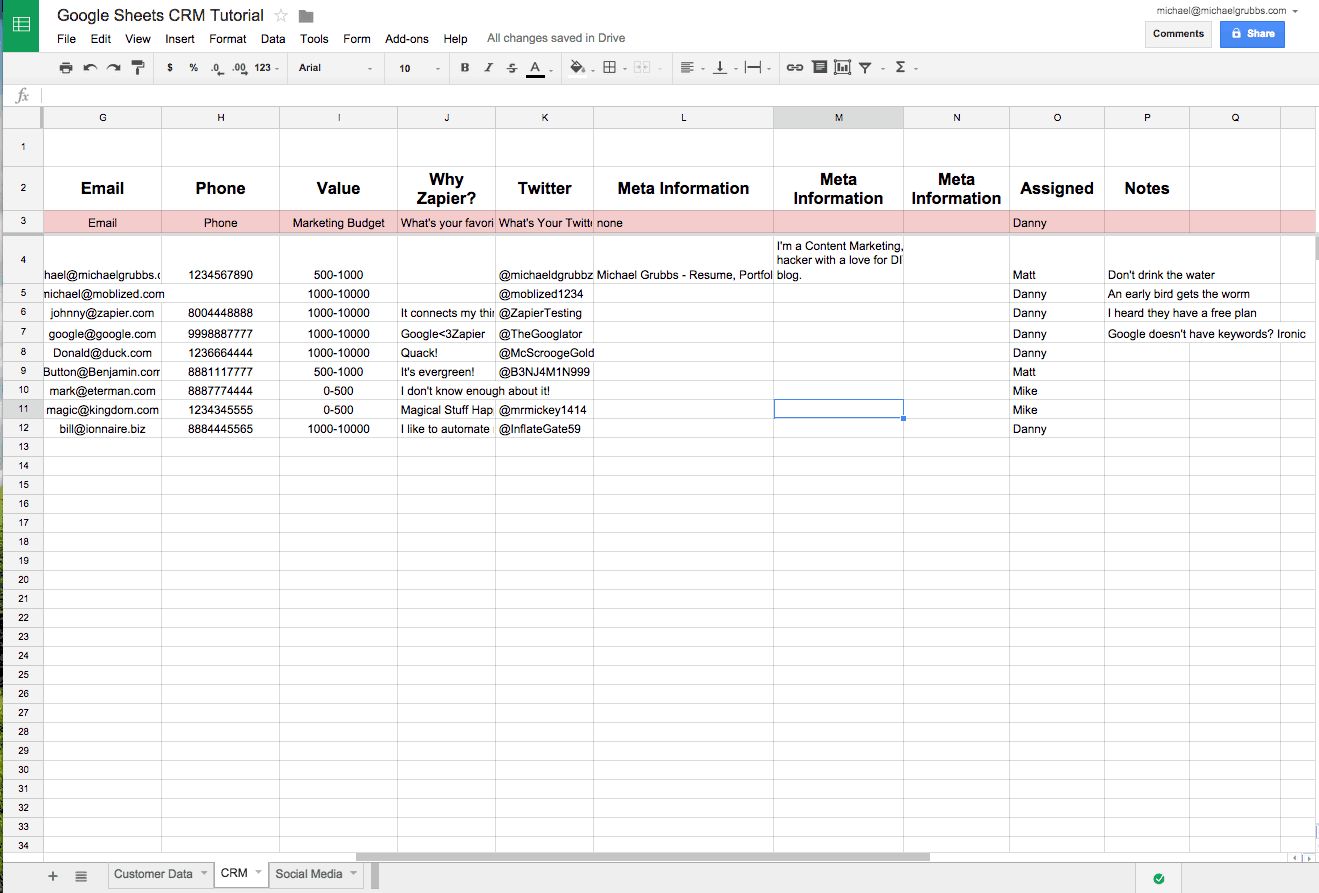Open the fill color tool

[578, 67]
